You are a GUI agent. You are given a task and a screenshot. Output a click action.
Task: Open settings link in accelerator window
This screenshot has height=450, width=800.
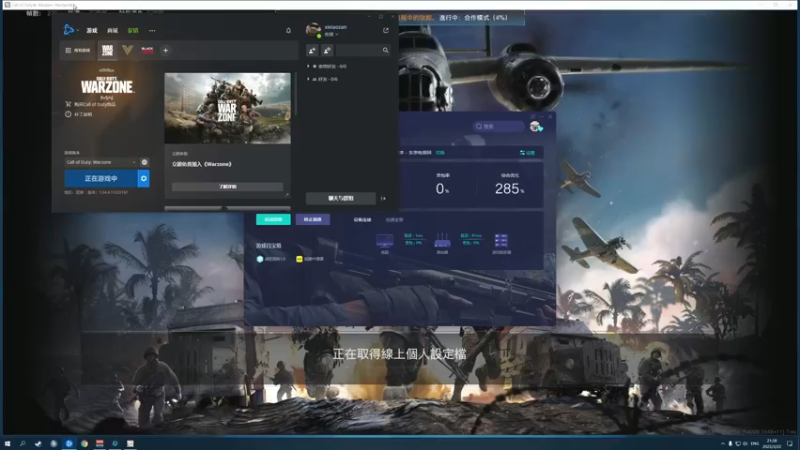click(528, 153)
